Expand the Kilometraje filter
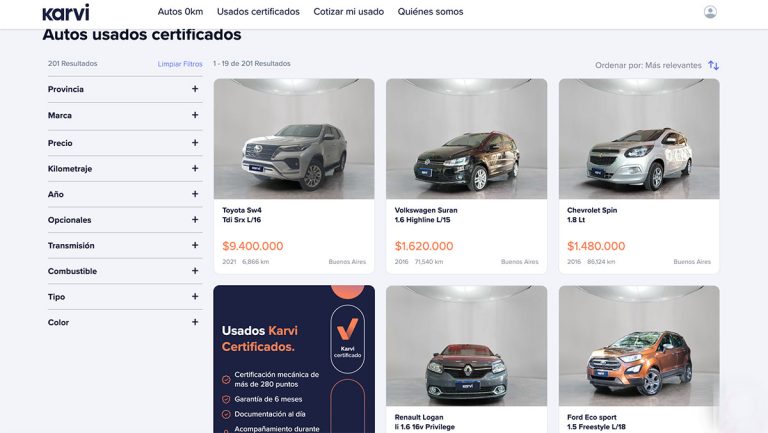This screenshot has width=768, height=433. tap(195, 168)
